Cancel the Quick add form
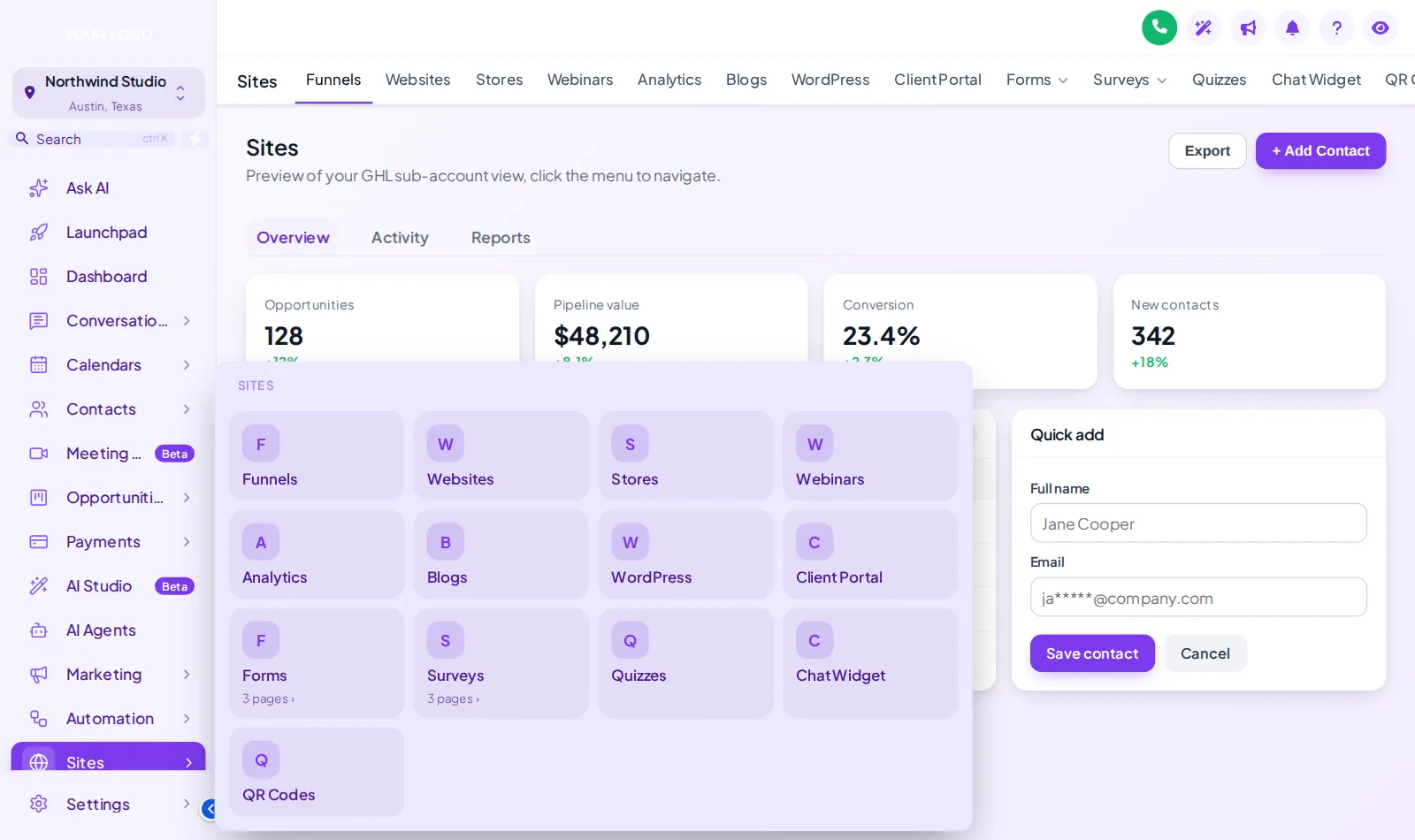This screenshot has width=1415, height=840. [x=1205, y=653]
